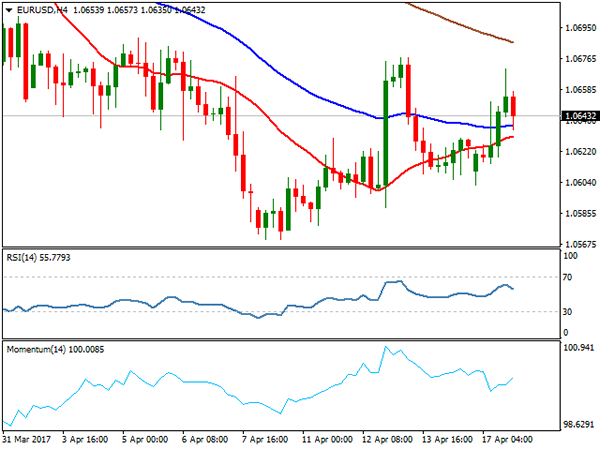Select the 1.06220 price axis label
Image resolution: width=600 pixels, height=450 pixels.
pyautogui.click(x=580, y=152)
